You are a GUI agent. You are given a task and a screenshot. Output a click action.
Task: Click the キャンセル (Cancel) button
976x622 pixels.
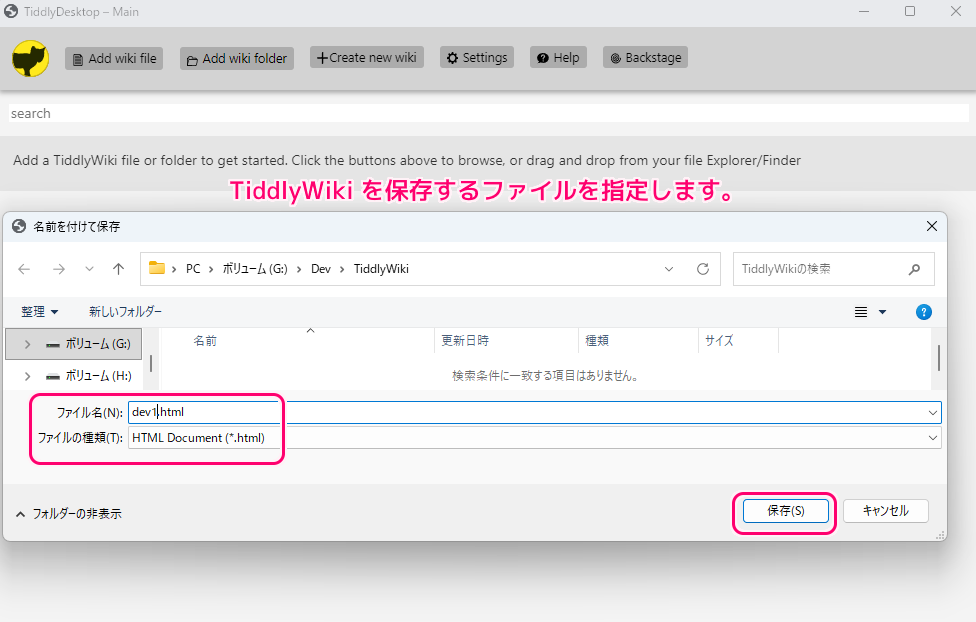(x=884, y=511)
